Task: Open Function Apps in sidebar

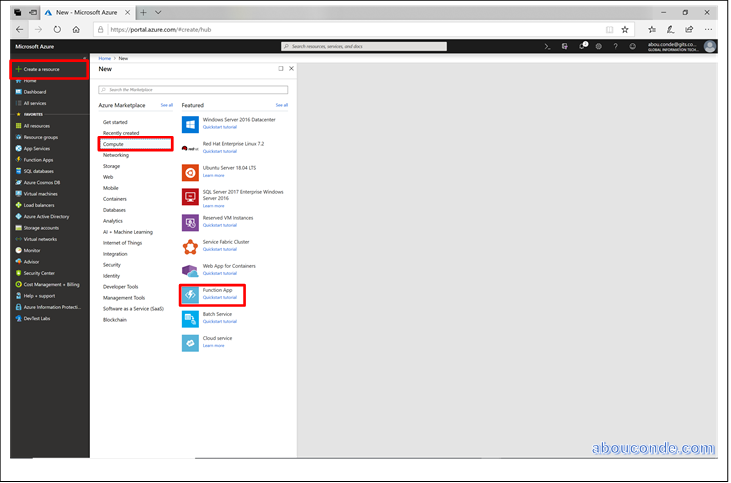Action: tap(38, 160)
